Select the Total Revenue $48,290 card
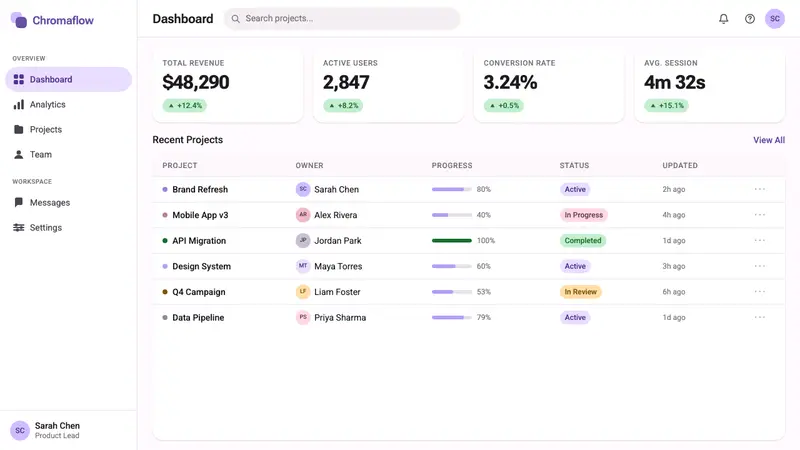 click(228, 85)
